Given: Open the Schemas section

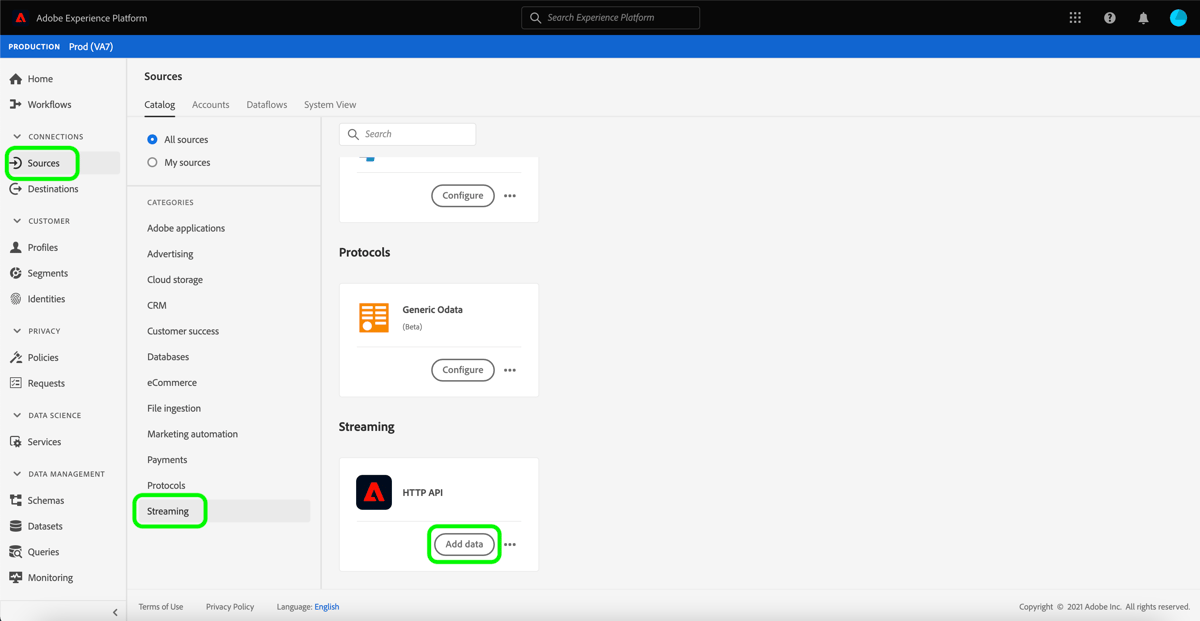Looking at the screenshot, I should click(46, 499).
